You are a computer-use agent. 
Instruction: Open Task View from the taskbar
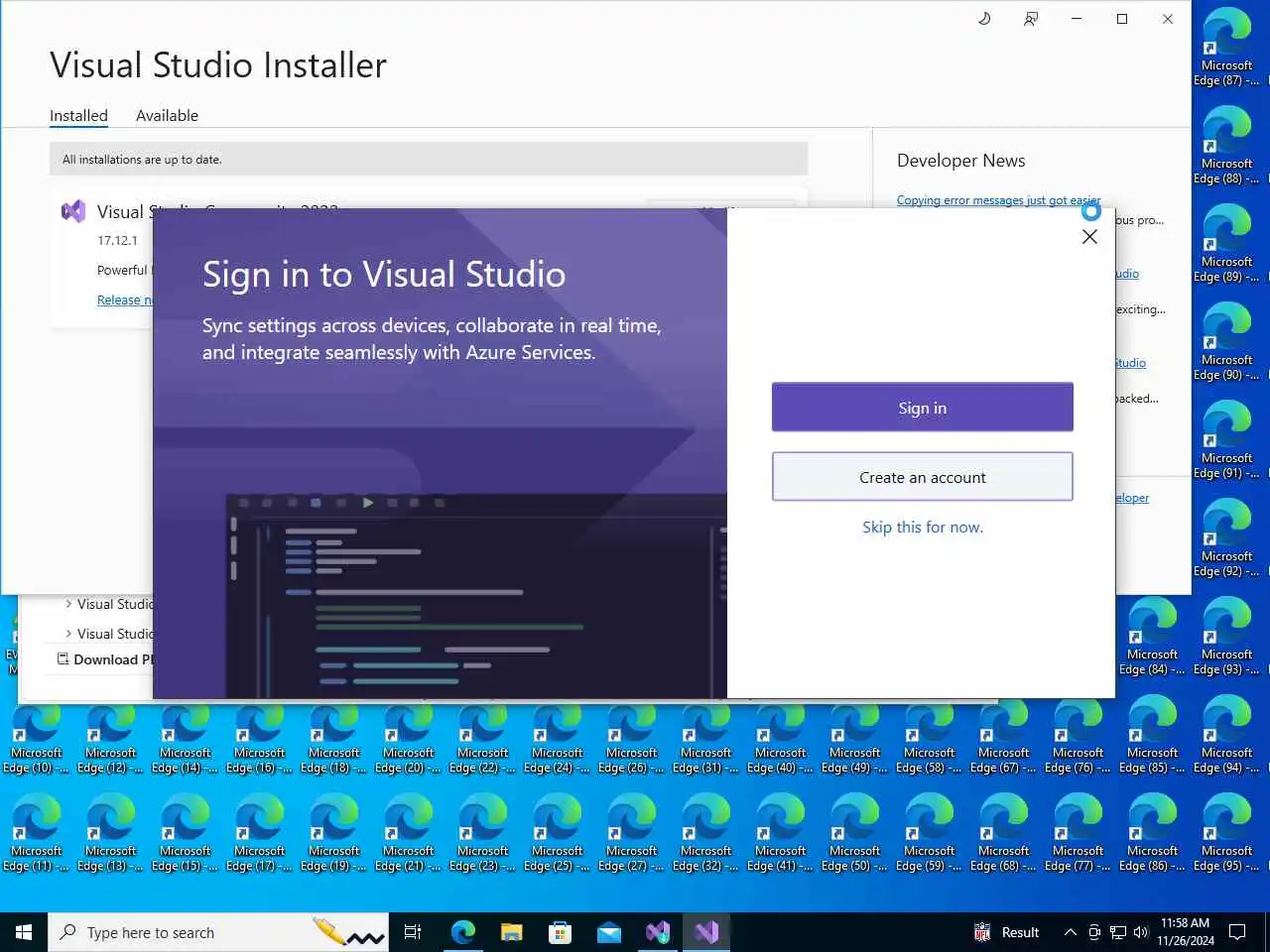click(x=413, y=932)
